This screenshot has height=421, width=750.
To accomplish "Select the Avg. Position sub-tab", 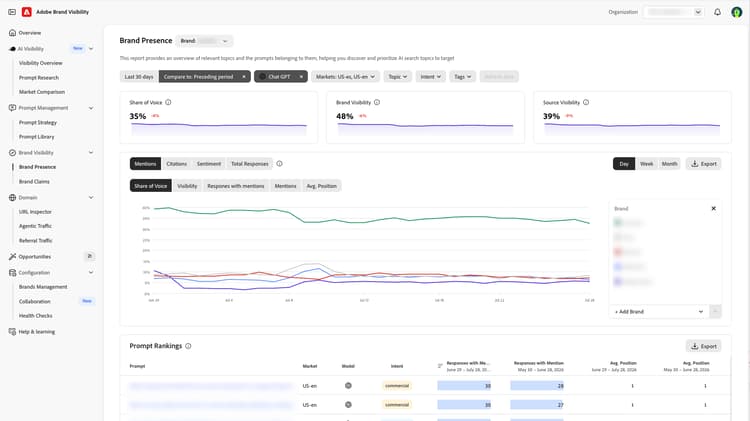I will [x=321, y=186].
